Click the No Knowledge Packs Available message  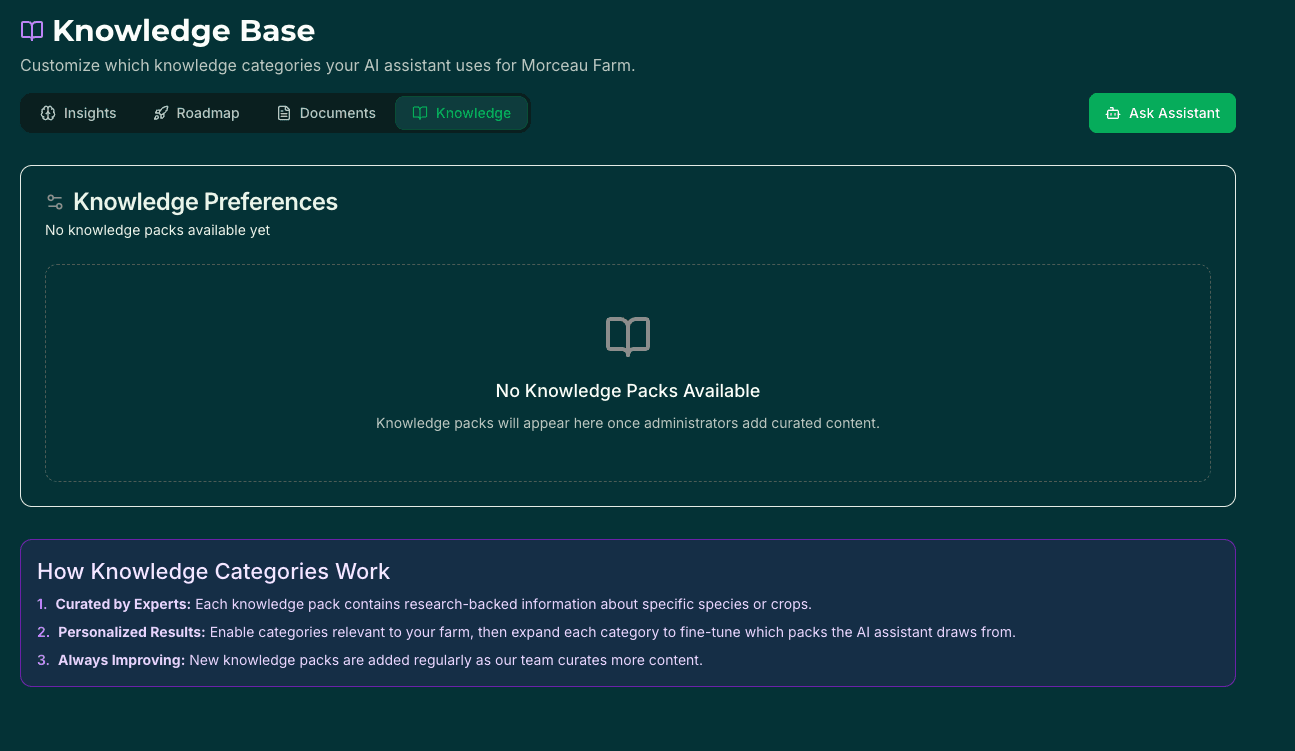click(627, 390)
